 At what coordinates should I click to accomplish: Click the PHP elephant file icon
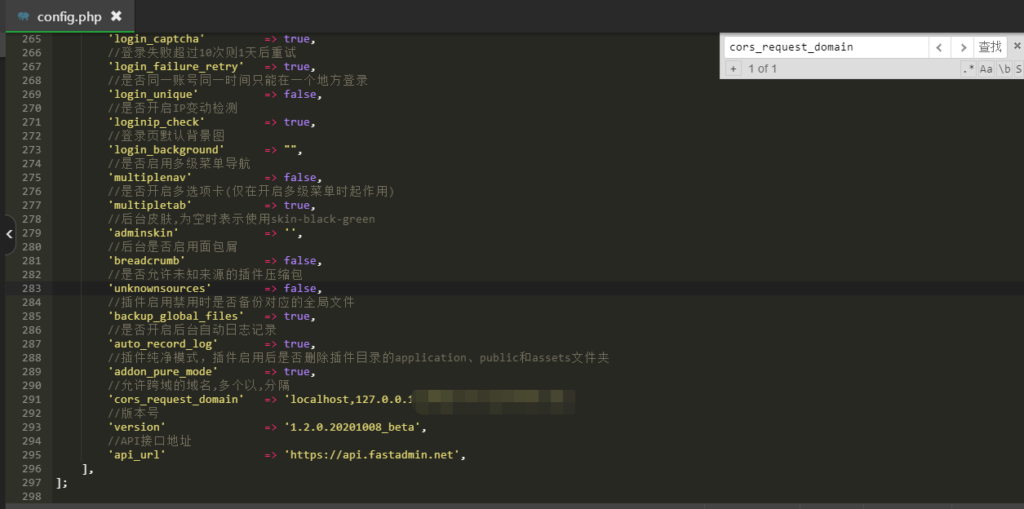(22, 16)
